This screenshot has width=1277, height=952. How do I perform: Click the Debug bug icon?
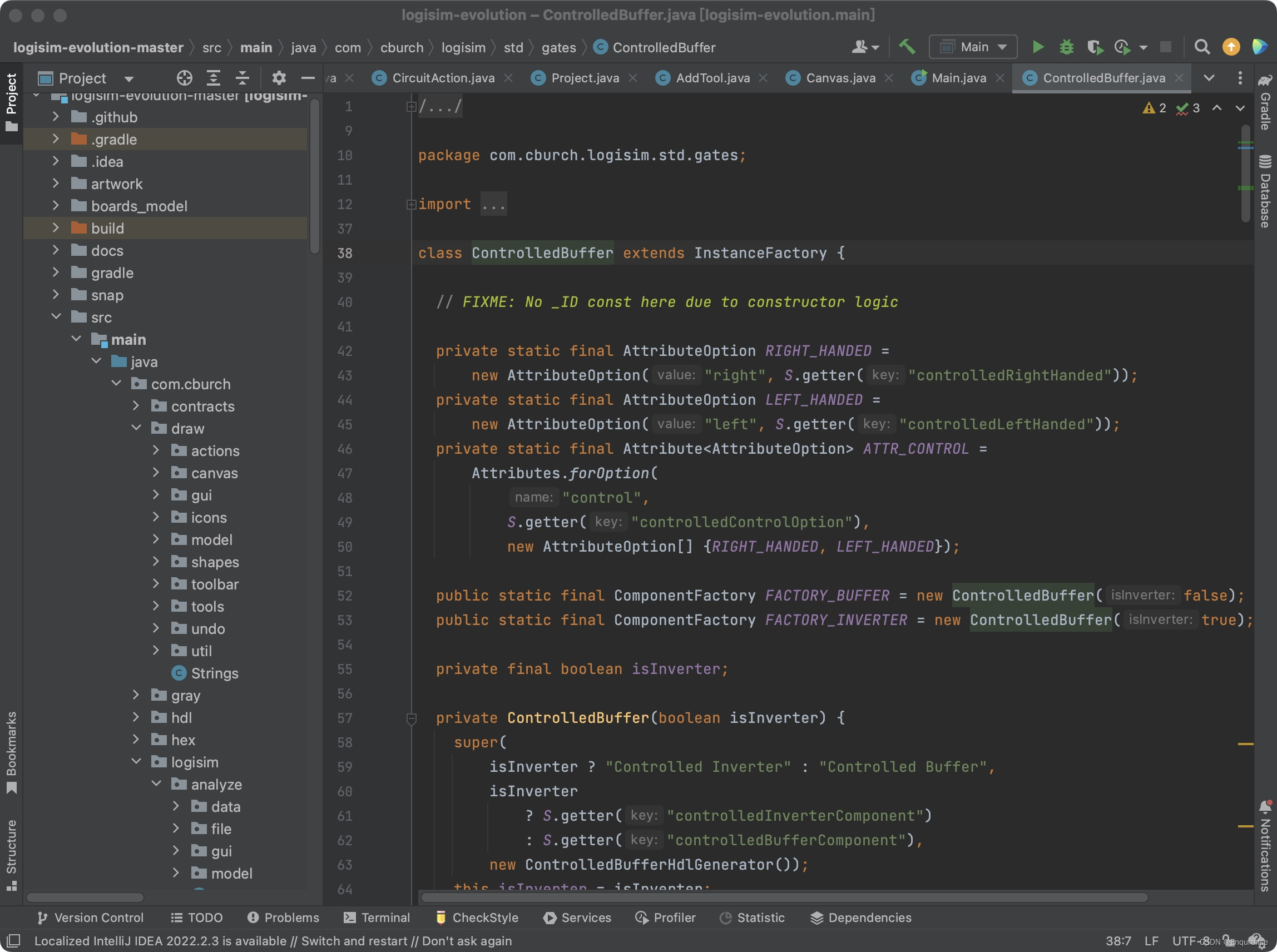pos(1066,47)
